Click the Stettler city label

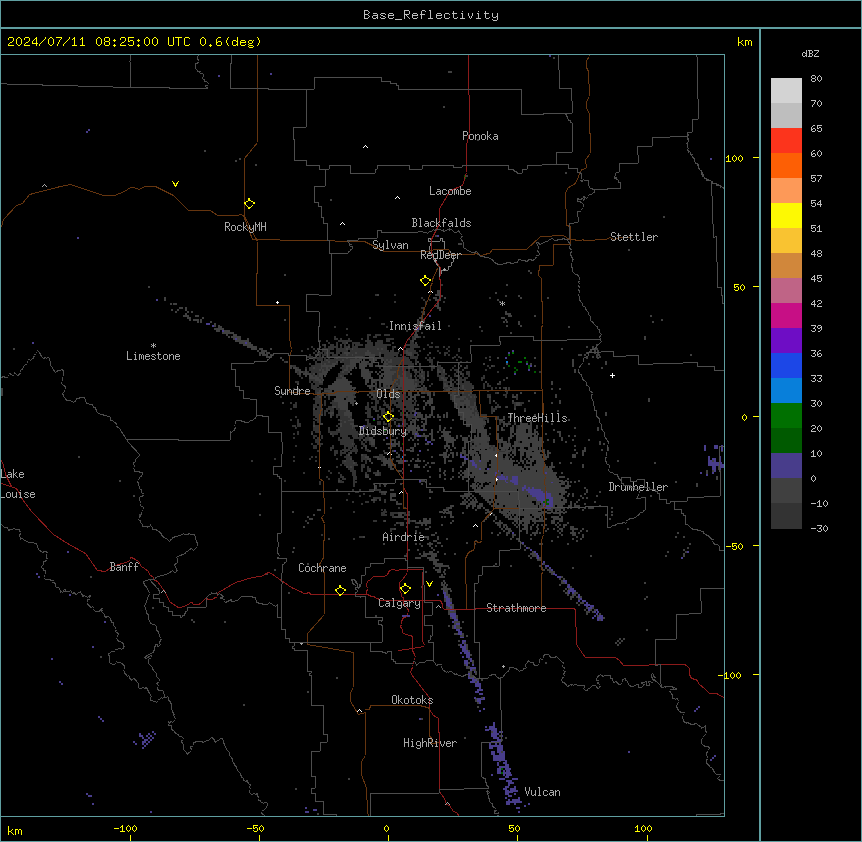[x=634, y=237]
